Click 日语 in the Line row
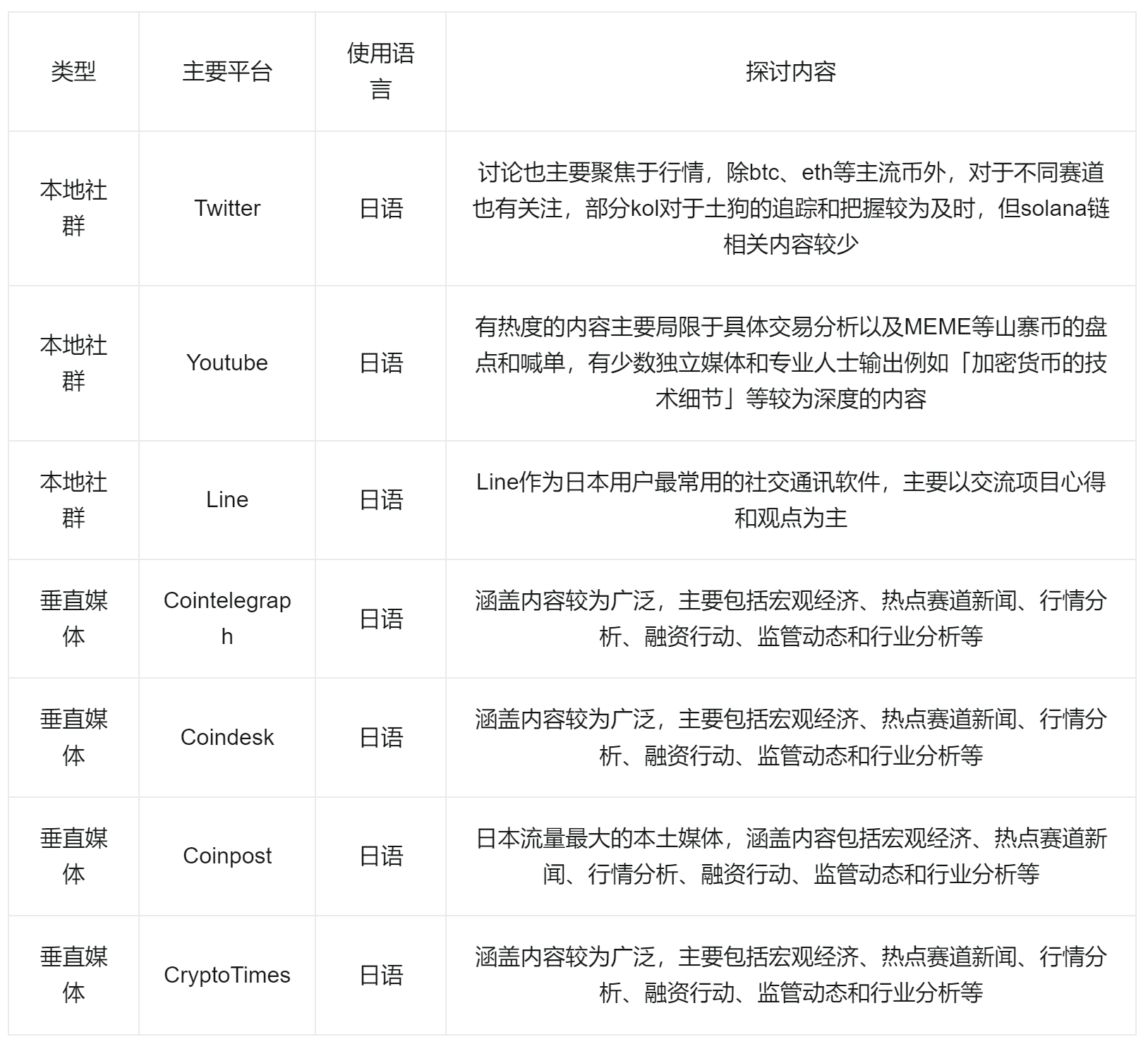The width and height of the screenshot is (1148, 1044). [381, 499]
